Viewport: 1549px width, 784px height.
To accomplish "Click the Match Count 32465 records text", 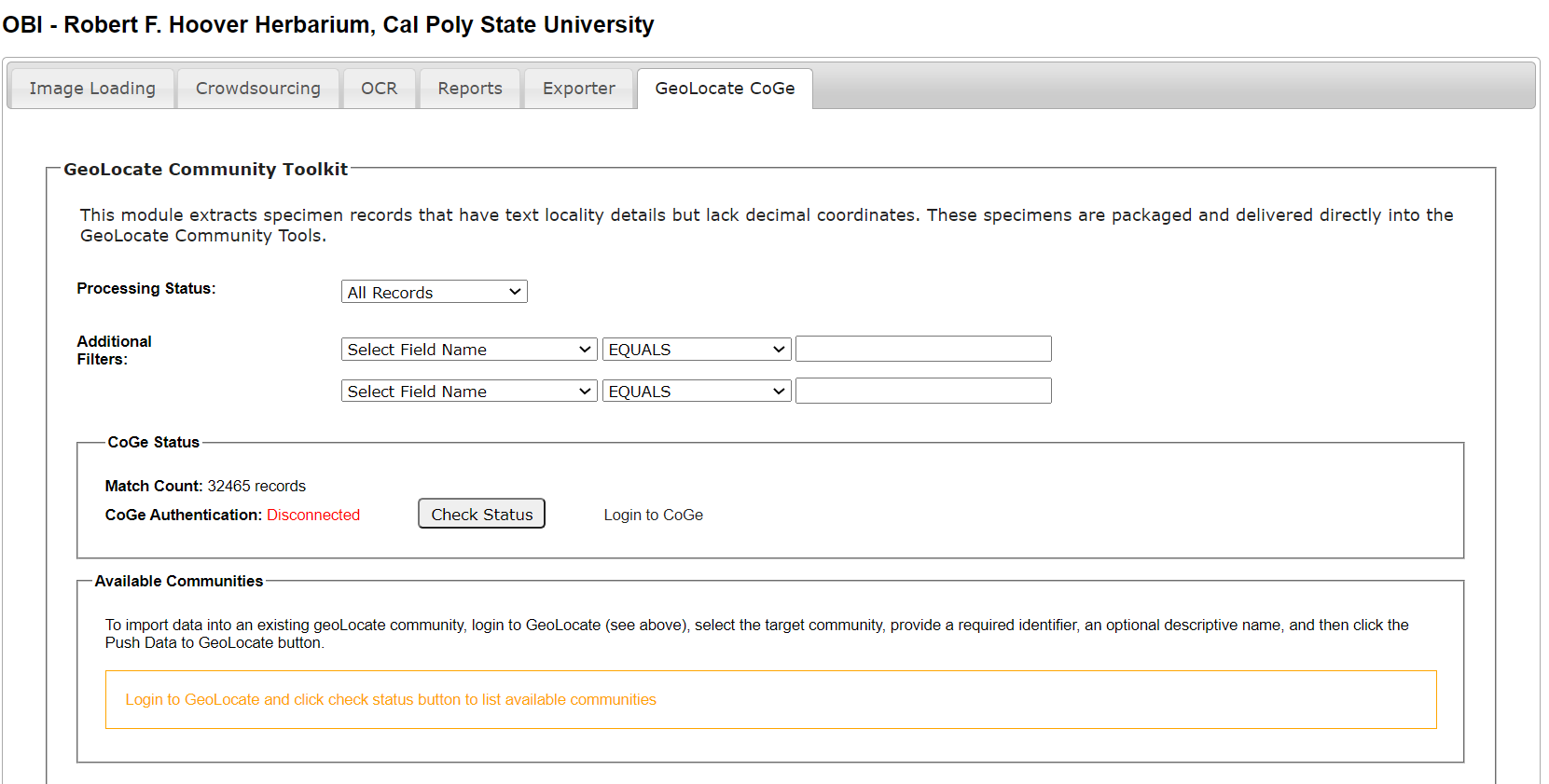I will pyautogui.click(x=205, y=486).
